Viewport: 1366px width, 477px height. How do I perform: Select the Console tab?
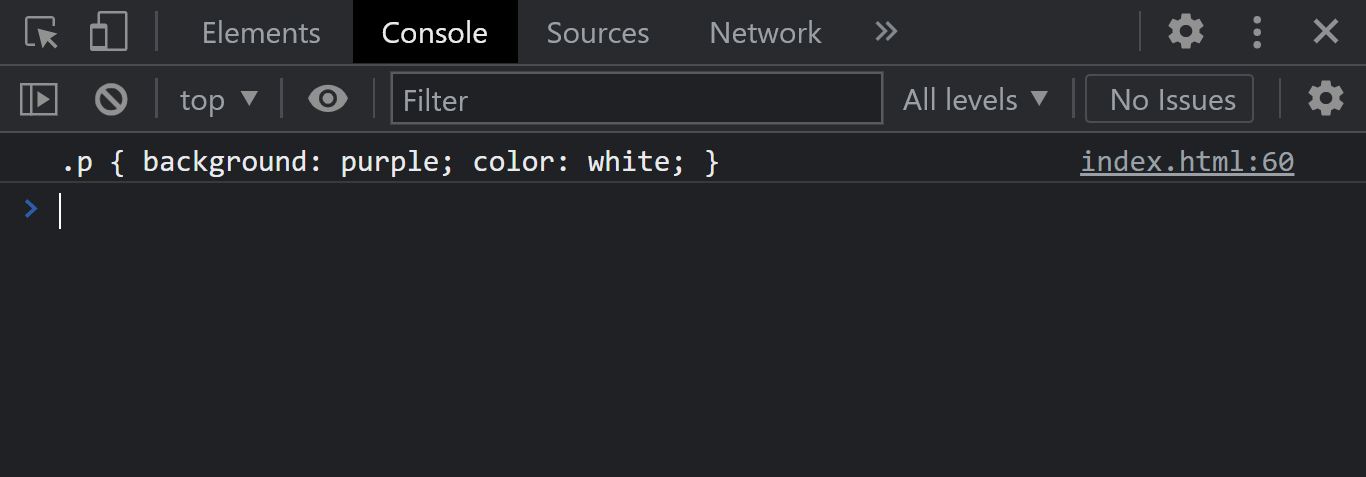[435, 33]
